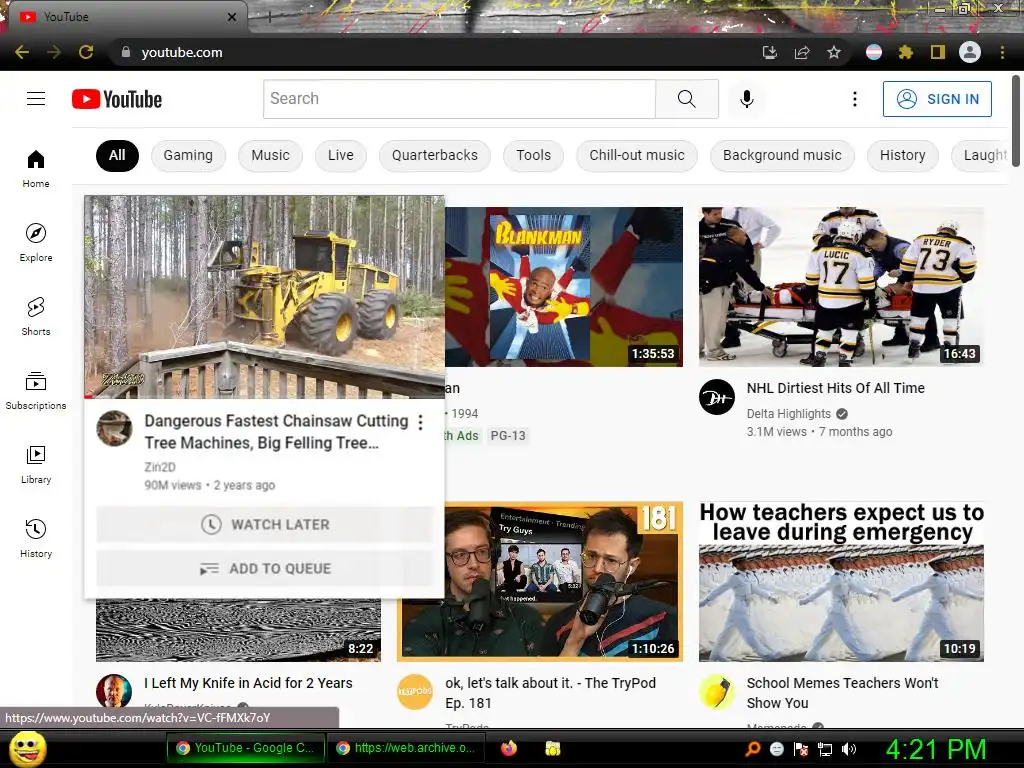Click the chainsaw tree machine thumbnail

pyautogui.click(x=264, y=296)
